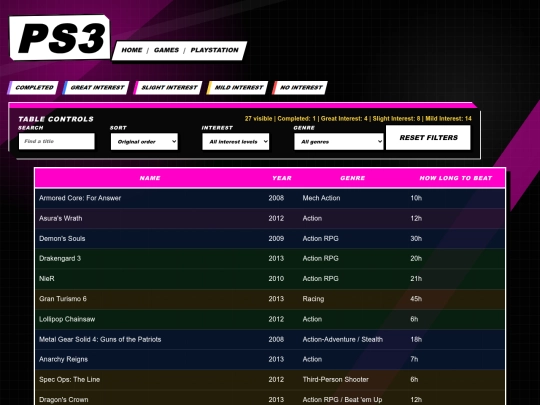The height and width of the screenshot is (405, 540).
Task: Open the All interest levels dropdown
Action: [x=236, y=142]
